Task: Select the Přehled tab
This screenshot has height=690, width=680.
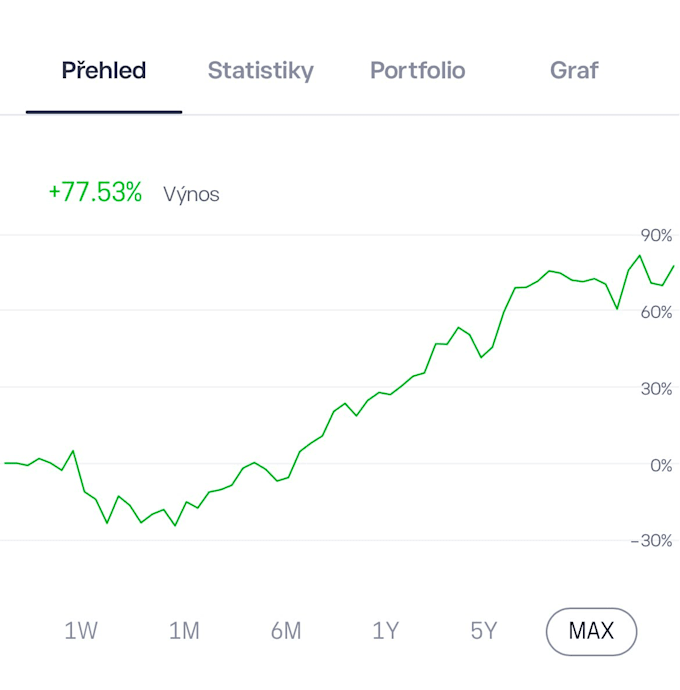Action: click(104, 70)
